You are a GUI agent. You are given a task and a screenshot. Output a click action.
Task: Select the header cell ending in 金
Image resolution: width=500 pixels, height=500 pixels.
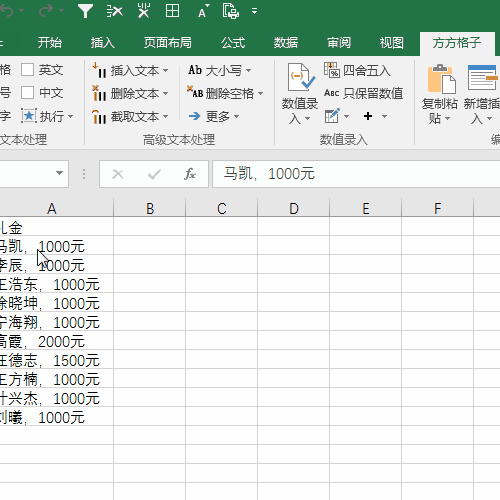[x=56, y=227]
